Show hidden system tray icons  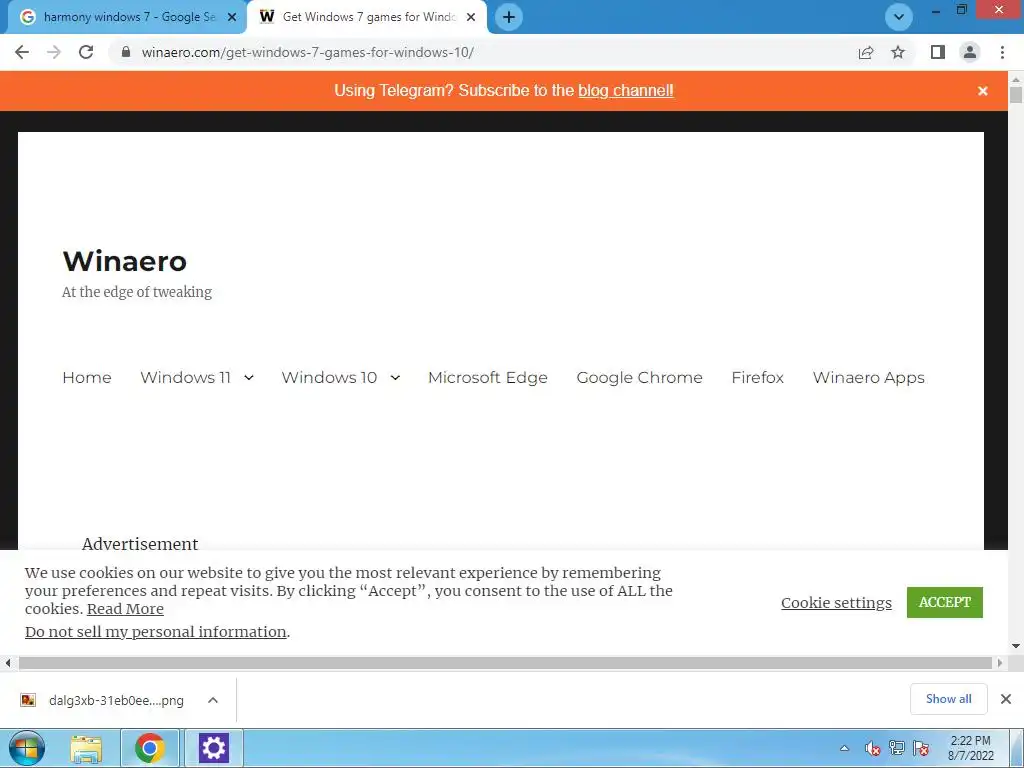click(844, 748)
